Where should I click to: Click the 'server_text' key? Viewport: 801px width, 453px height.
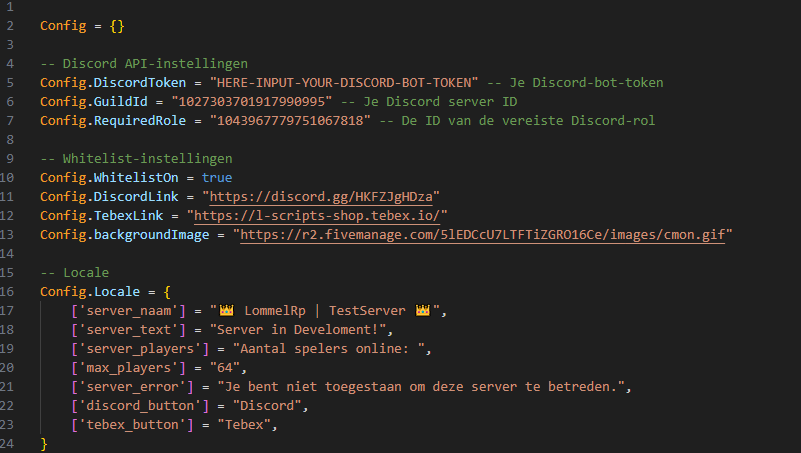128,329
